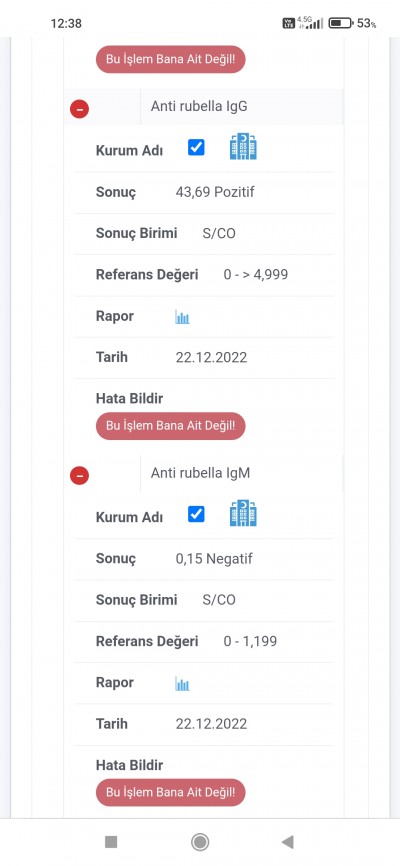Open hospital building icon for Anti rubella IgG
400x866 pixels.
[x=243, y=147]
